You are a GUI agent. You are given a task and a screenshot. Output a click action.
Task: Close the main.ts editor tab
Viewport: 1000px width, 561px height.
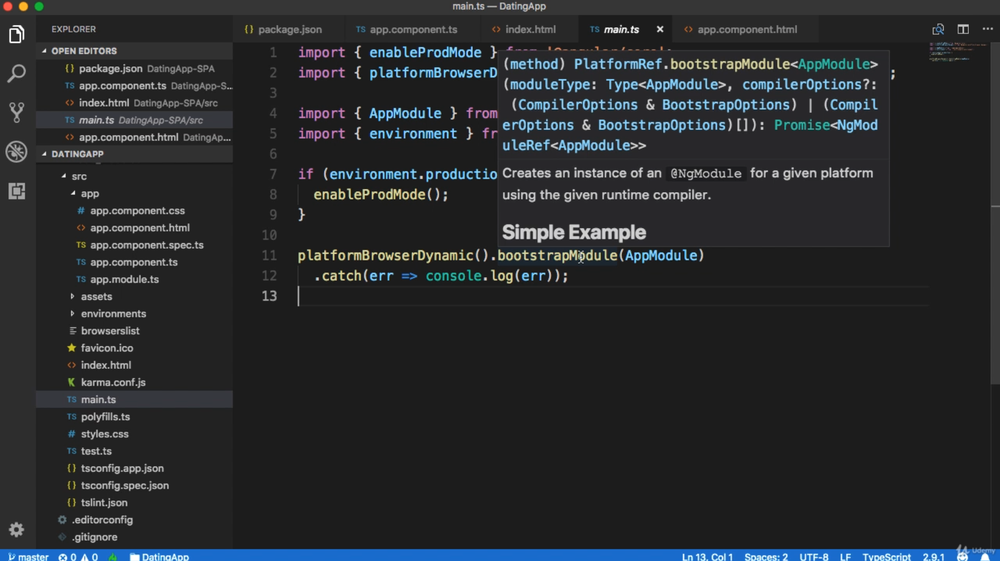pos(659,30)
